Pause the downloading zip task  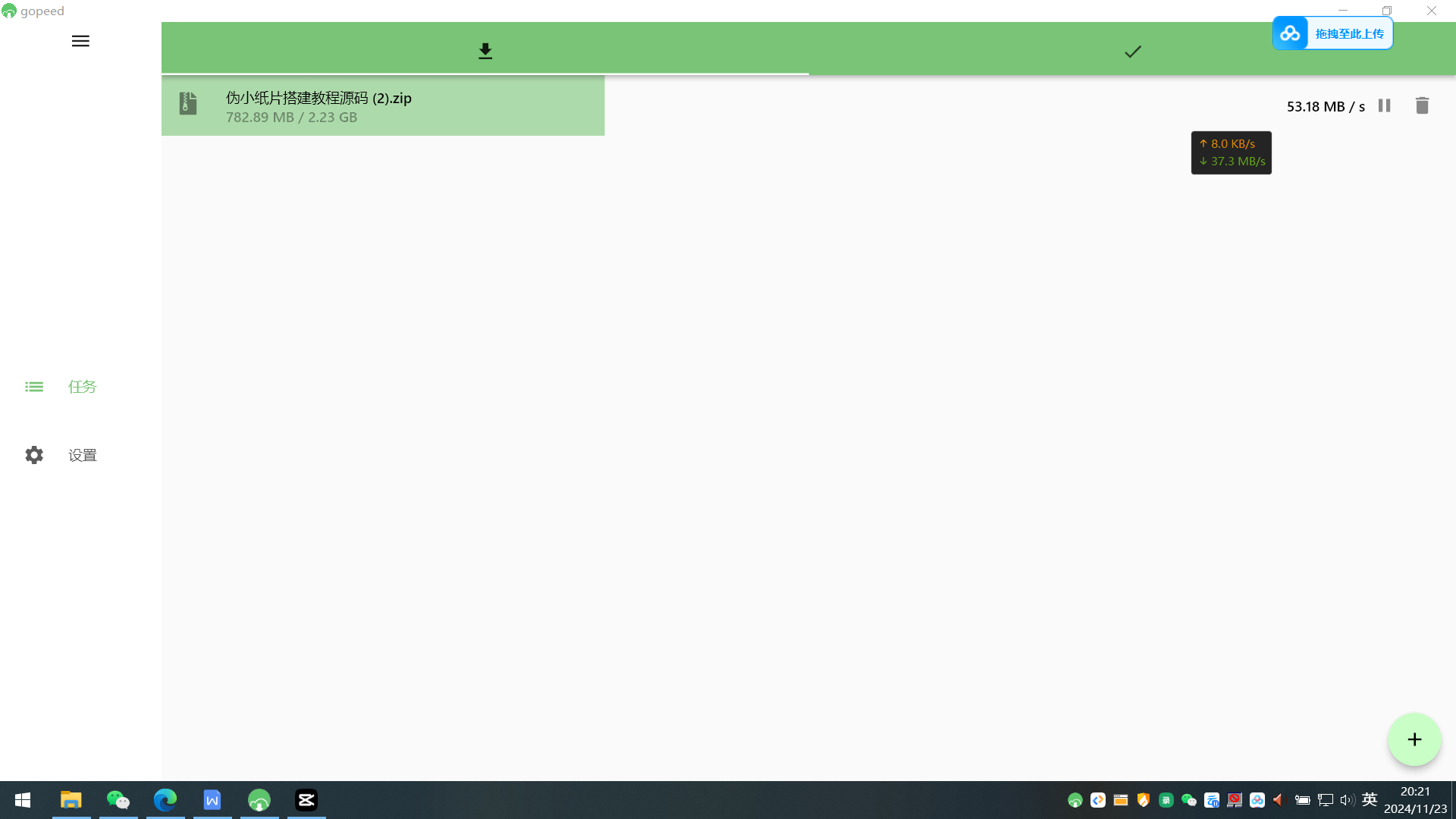pyautogui.click(x=1383, y=105)
